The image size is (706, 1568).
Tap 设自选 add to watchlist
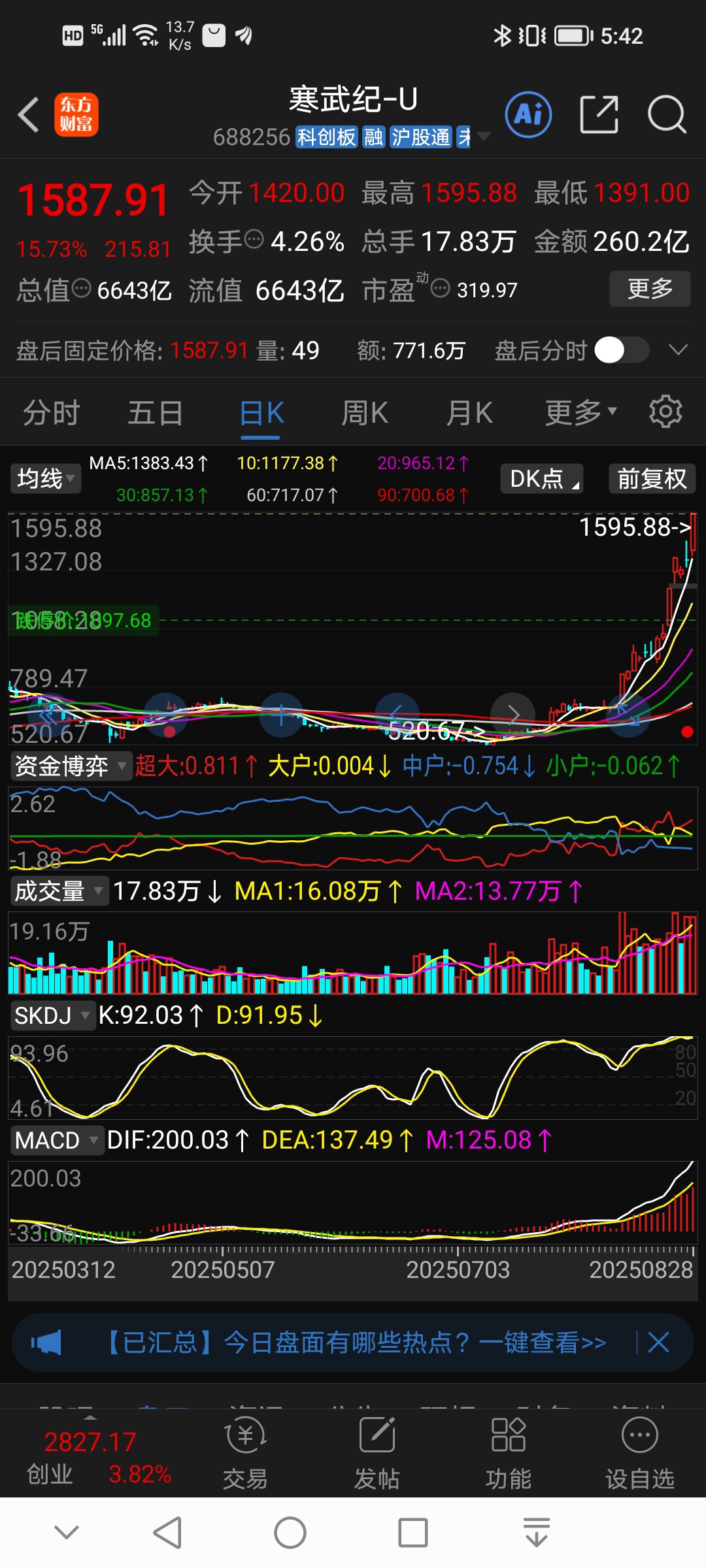640,1453
